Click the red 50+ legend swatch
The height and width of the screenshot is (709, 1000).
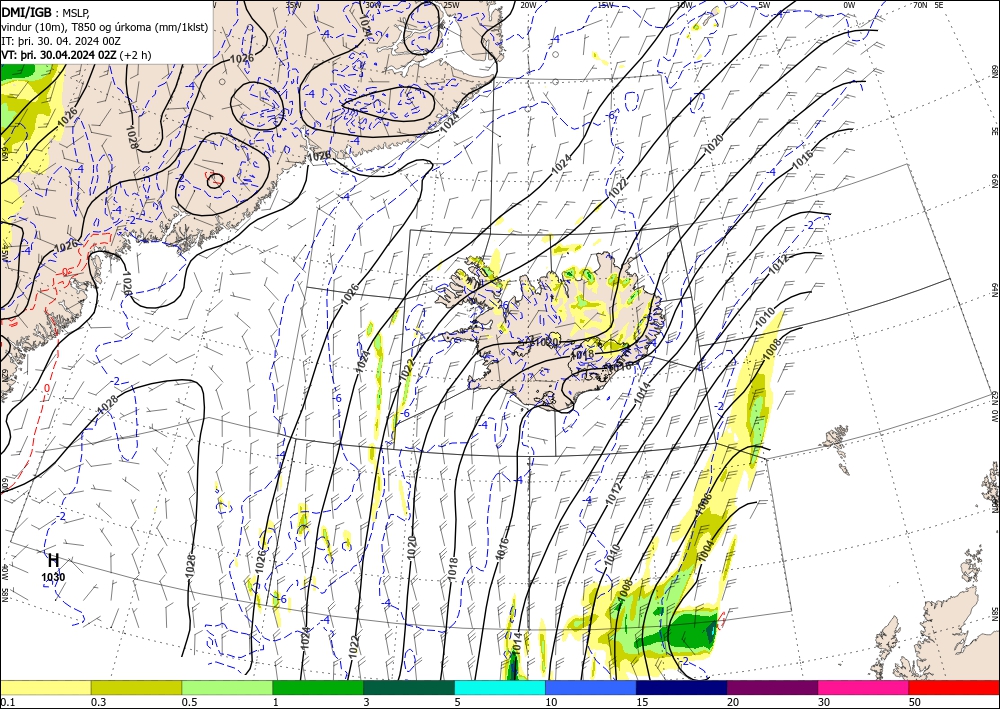click(x=954, y=687)
